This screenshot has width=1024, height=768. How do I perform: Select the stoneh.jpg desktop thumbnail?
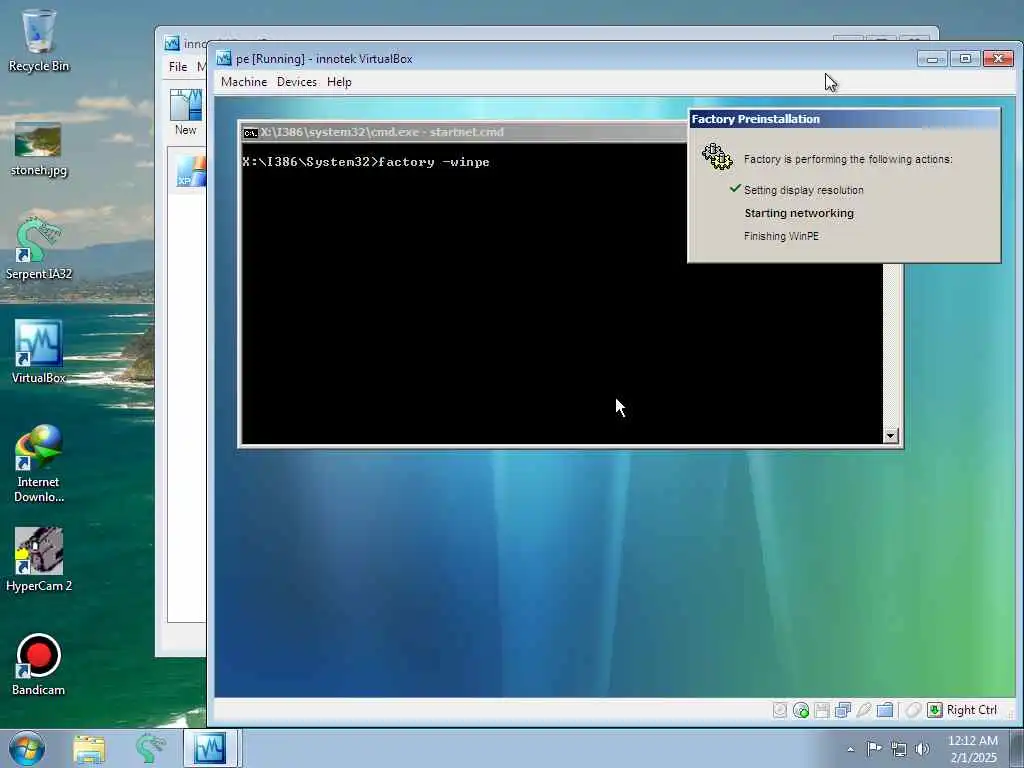pyautogui.click(x=39, y=149)
